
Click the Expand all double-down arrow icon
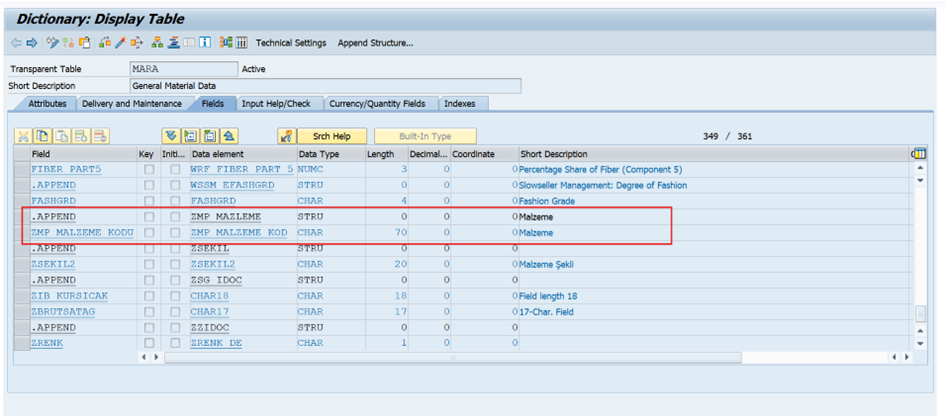pos(171,136)
